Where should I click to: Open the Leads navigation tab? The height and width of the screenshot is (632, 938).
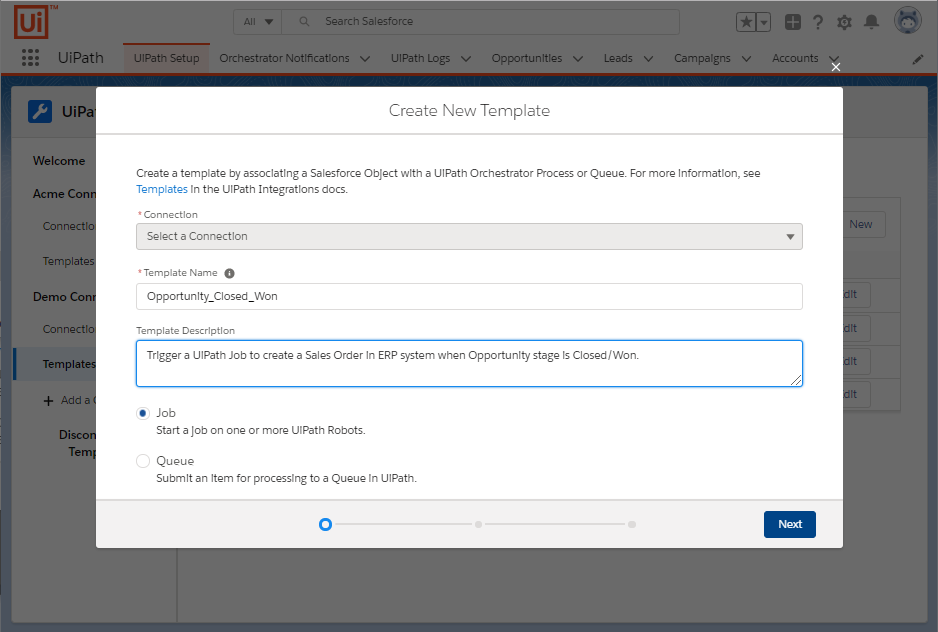tap(618, 58)
